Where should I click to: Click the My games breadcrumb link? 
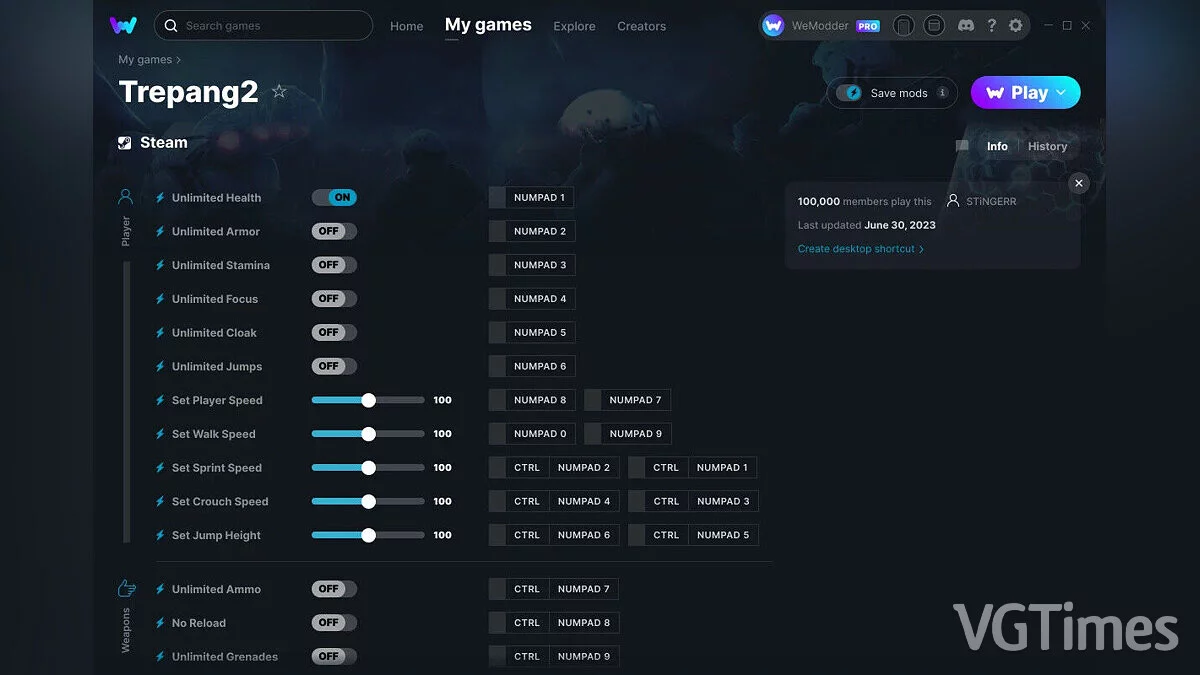(145, 60)
